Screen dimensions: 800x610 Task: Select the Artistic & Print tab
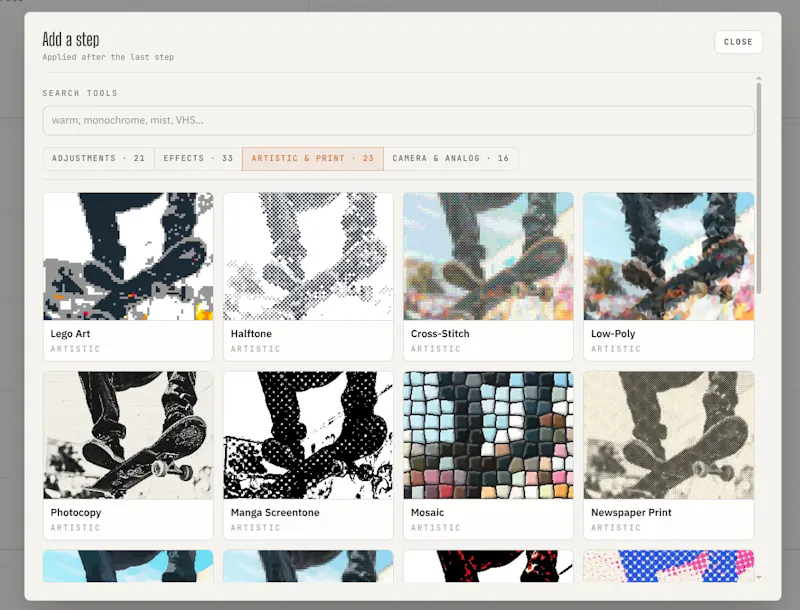(x=313, y=159)
